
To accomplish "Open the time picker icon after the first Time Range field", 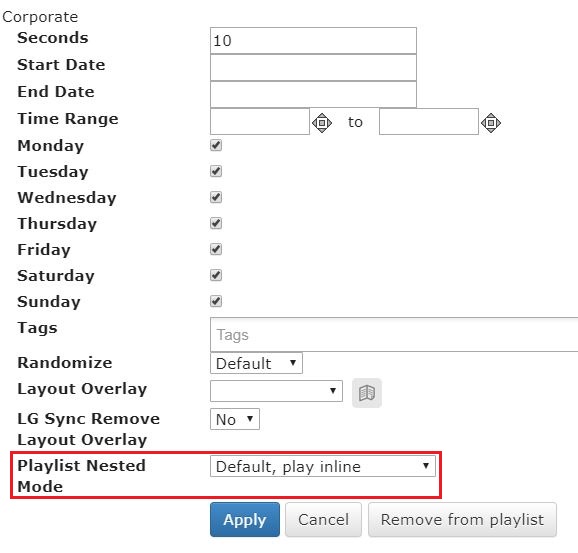I will (322, 122).
